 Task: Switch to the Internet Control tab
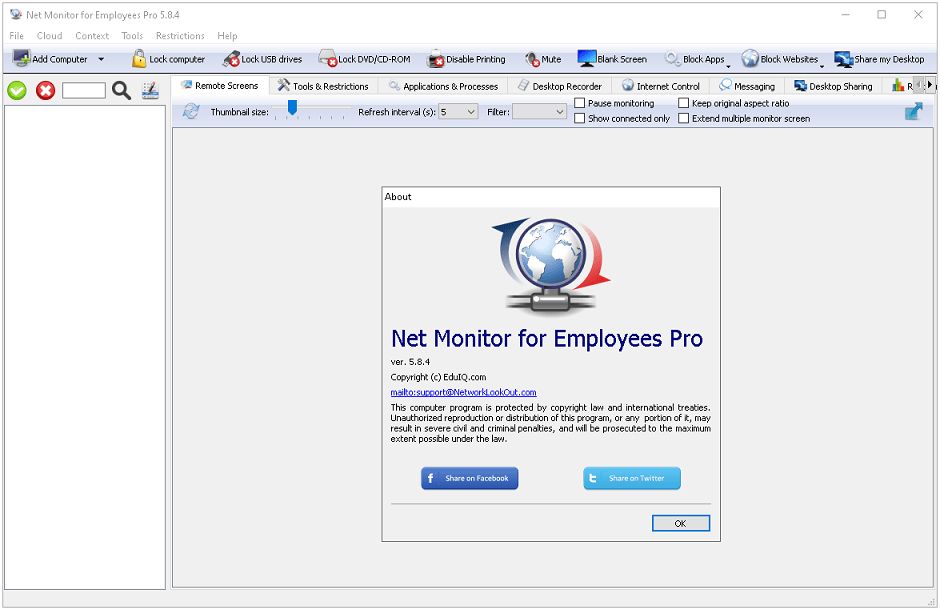pyautogui.click(x=661, y=86)
